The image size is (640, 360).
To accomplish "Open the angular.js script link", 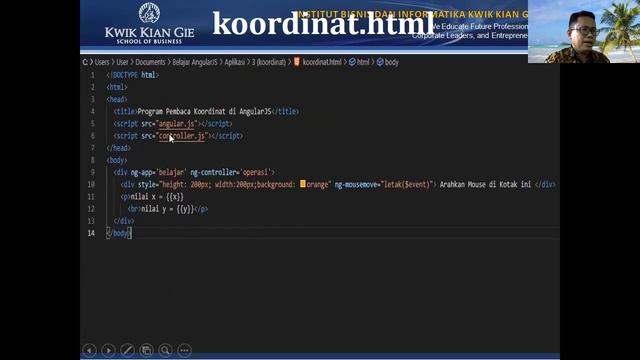I will pyautogui.click(x=176, y=124).
